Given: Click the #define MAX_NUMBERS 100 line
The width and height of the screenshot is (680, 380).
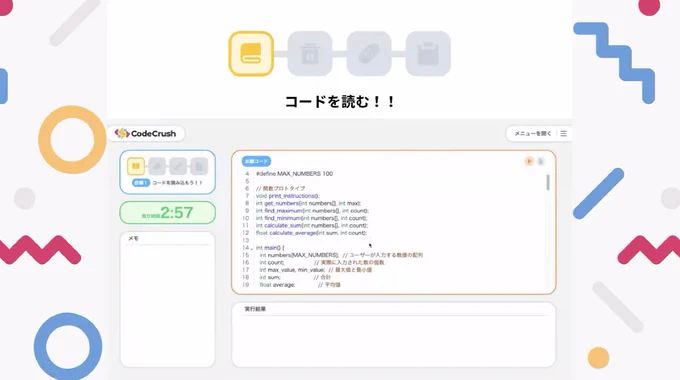Looking at the screenshot, I should 294,174.
